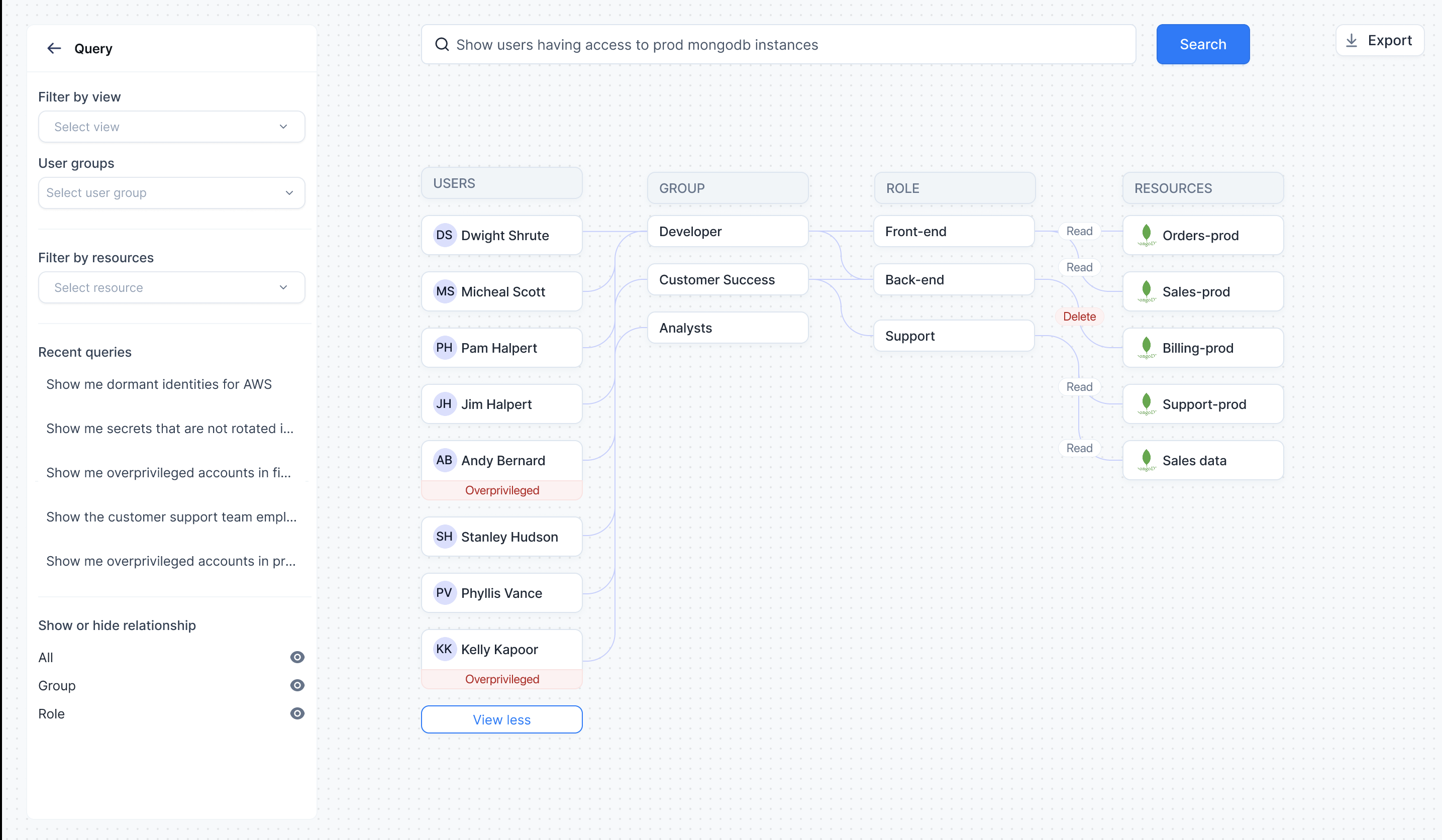Open recent query about dormant AWS identities
The image size is (1442, 840).
coord(159,384)
